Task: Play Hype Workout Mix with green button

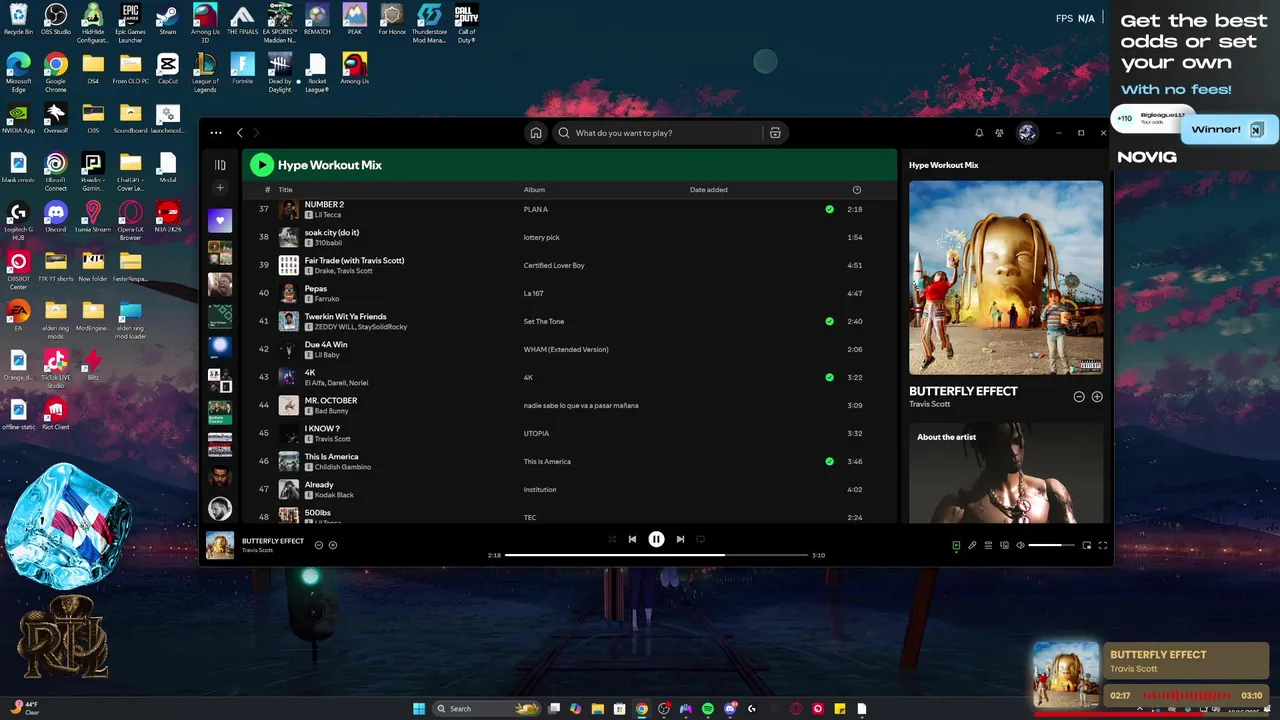Action: pyautogui.click(x=262, y=165)
